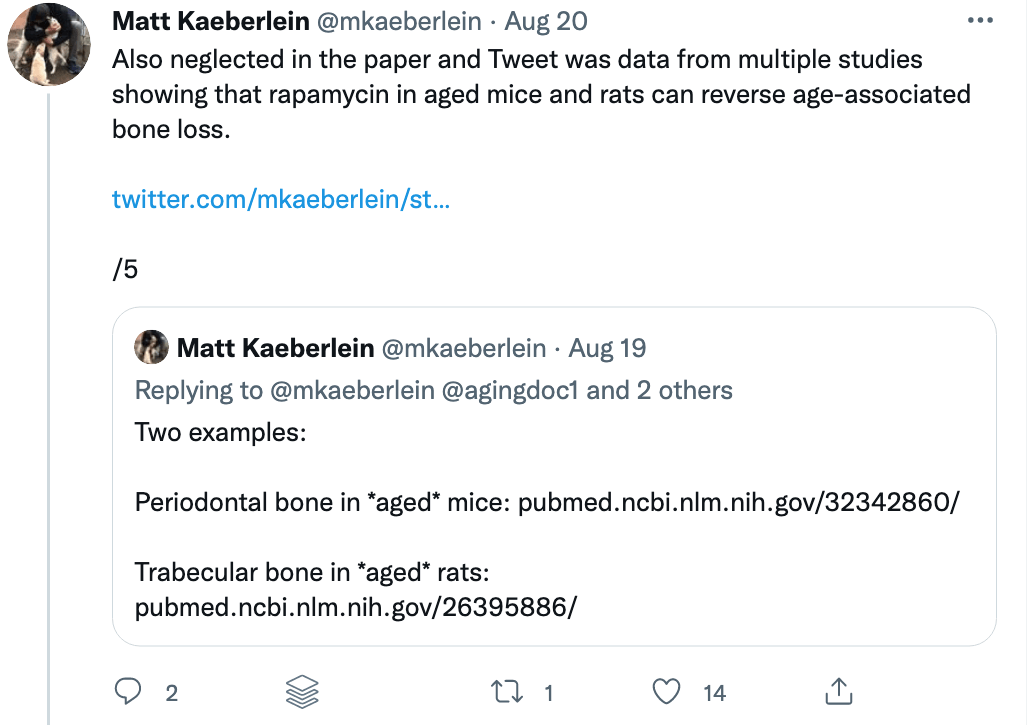Viewport: 1032px width, 725px height.
Task: Click the stacked layers thread icon
Action: point(302,691)
